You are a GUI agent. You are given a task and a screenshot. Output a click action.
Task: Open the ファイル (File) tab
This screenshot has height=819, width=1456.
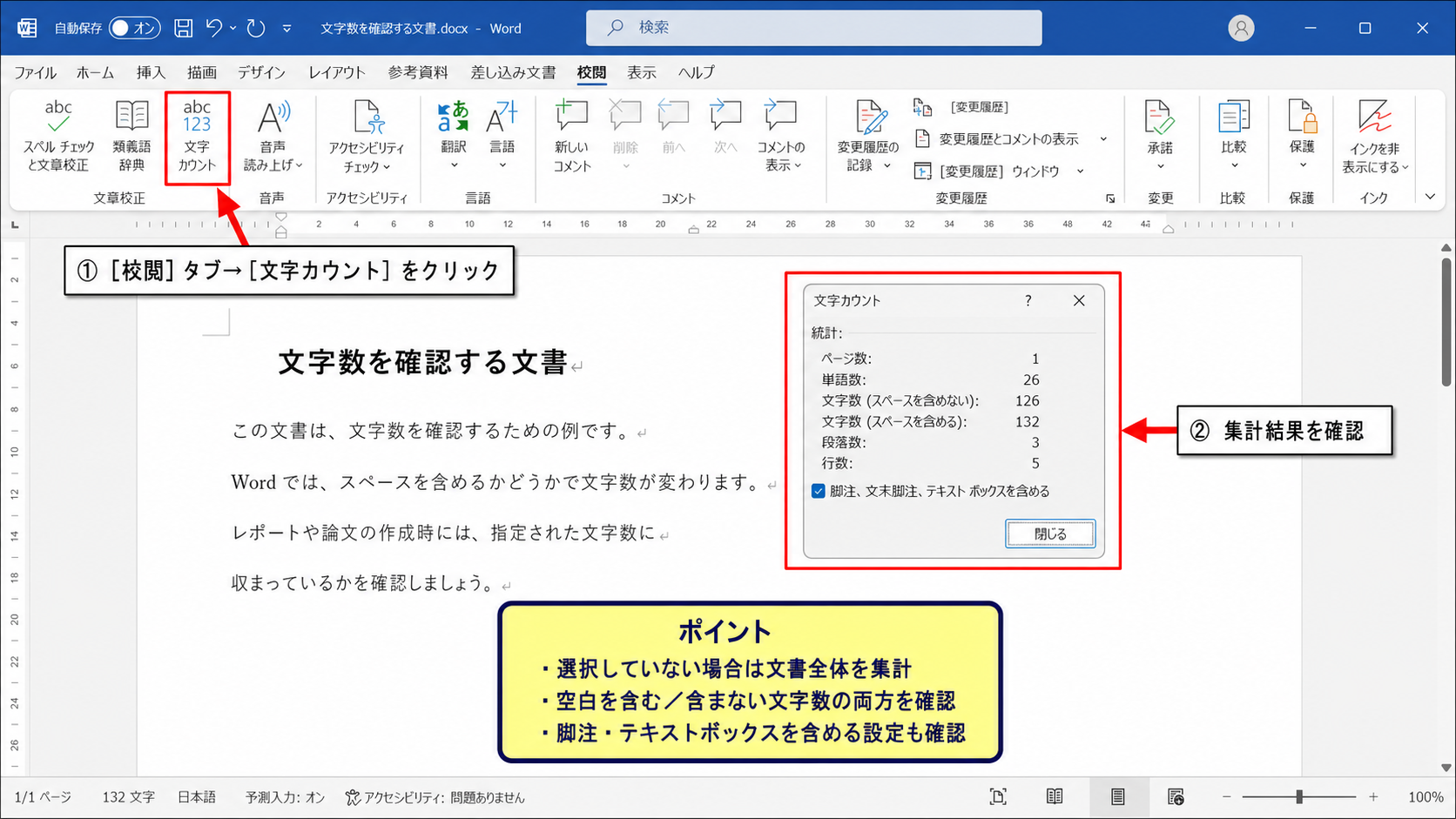pos(35,72)
